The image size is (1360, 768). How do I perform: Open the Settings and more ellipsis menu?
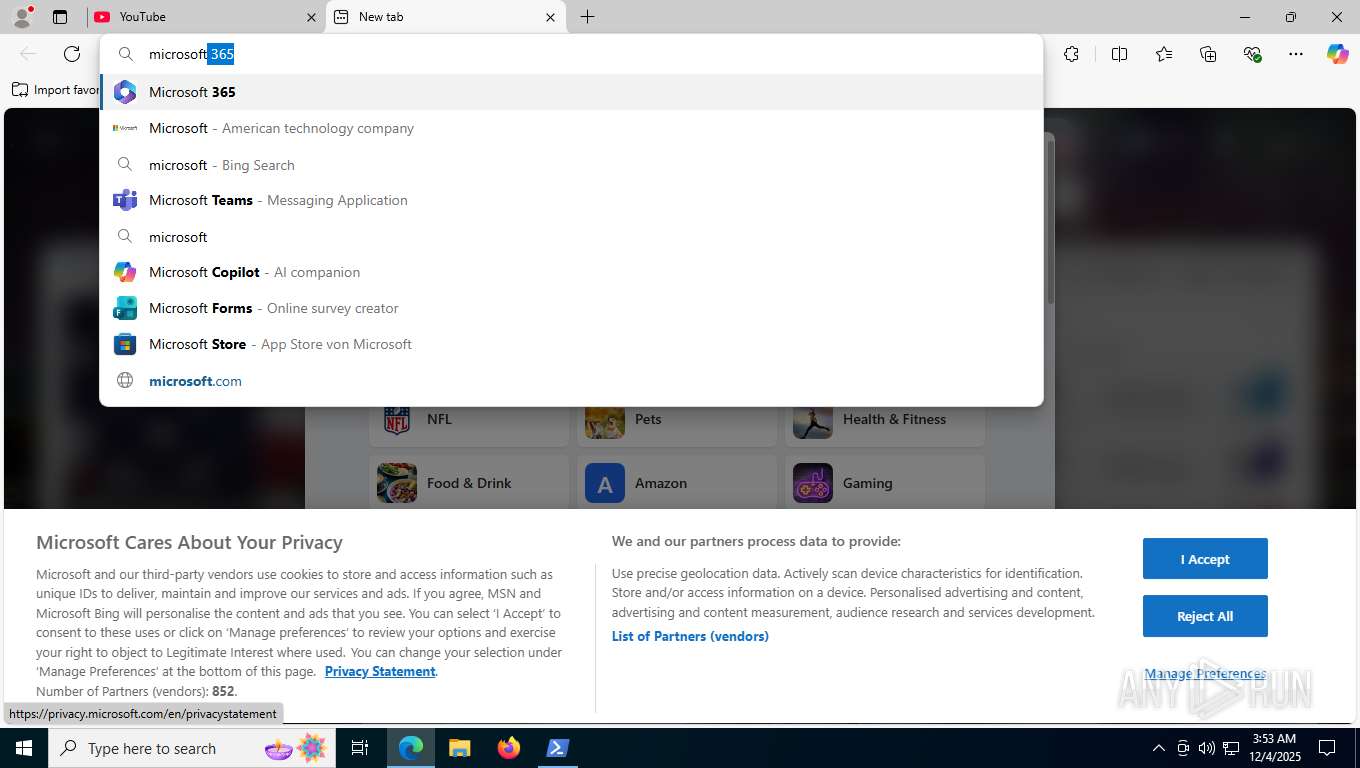coord(1296,54)
